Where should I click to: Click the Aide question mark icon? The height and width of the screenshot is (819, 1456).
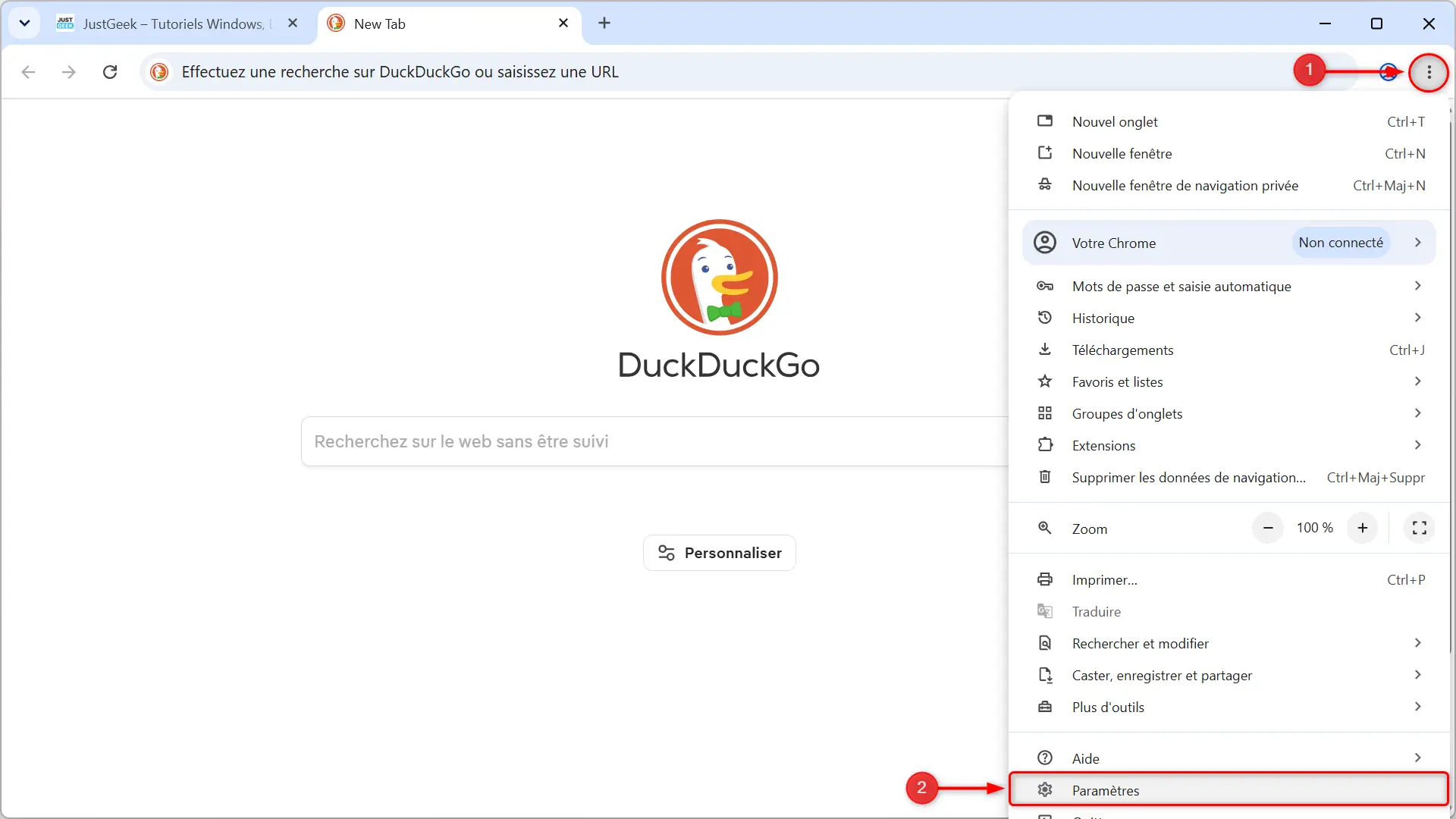pyautogui.click(x=1045, y=758)
